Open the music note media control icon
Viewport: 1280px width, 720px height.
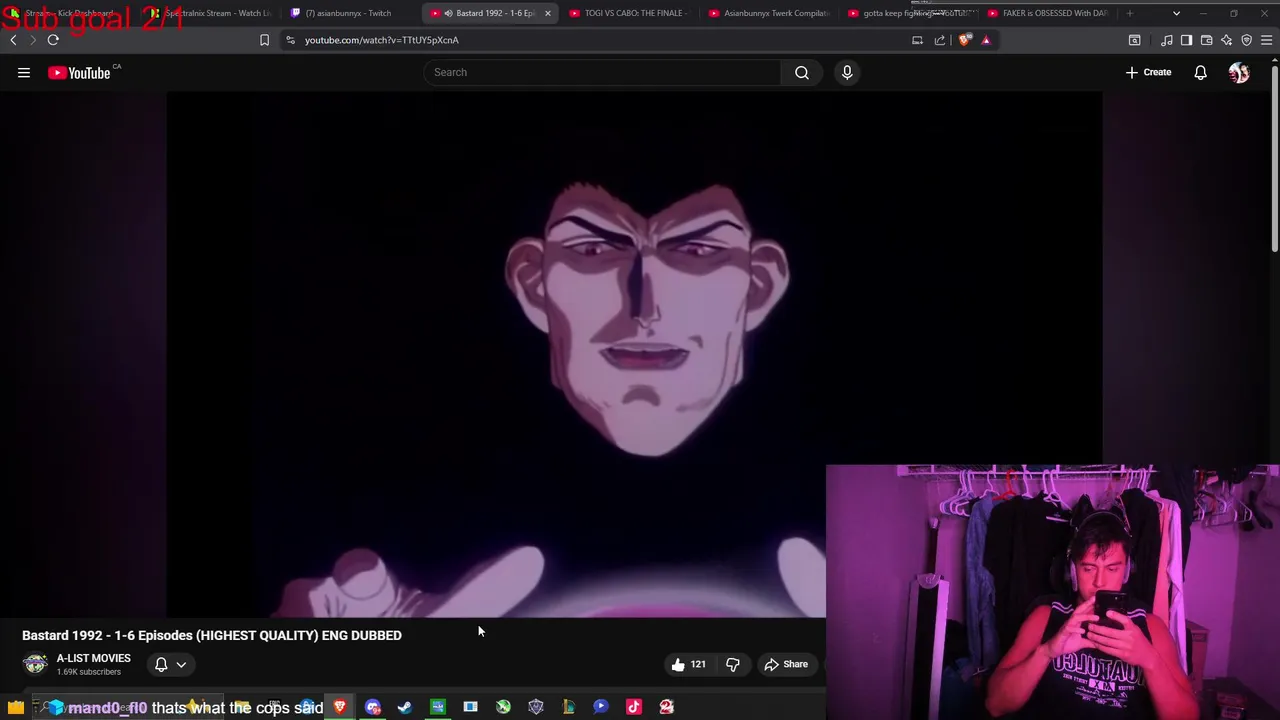[x=1166, y=40]
